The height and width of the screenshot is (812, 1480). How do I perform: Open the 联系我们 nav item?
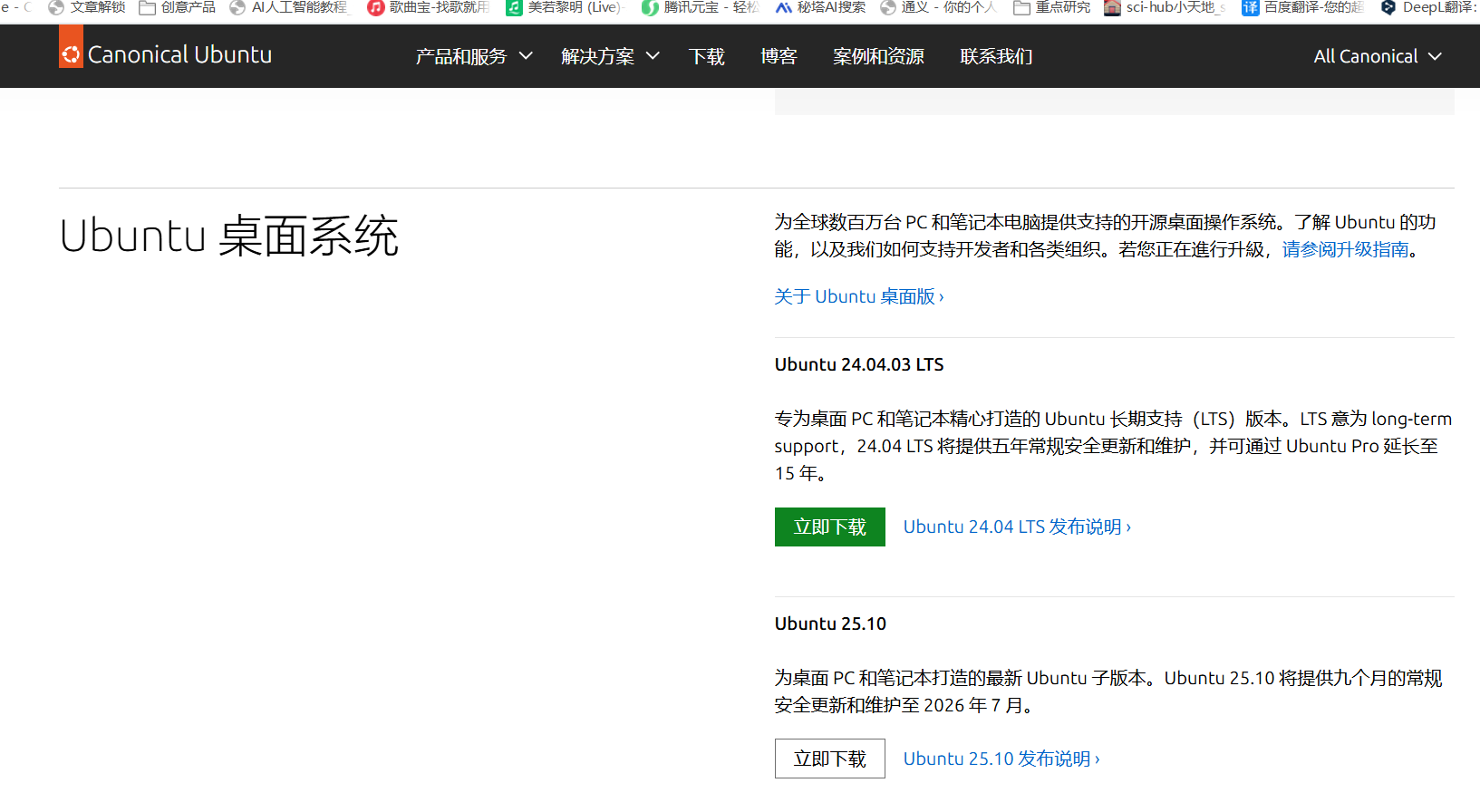point(997,56)
